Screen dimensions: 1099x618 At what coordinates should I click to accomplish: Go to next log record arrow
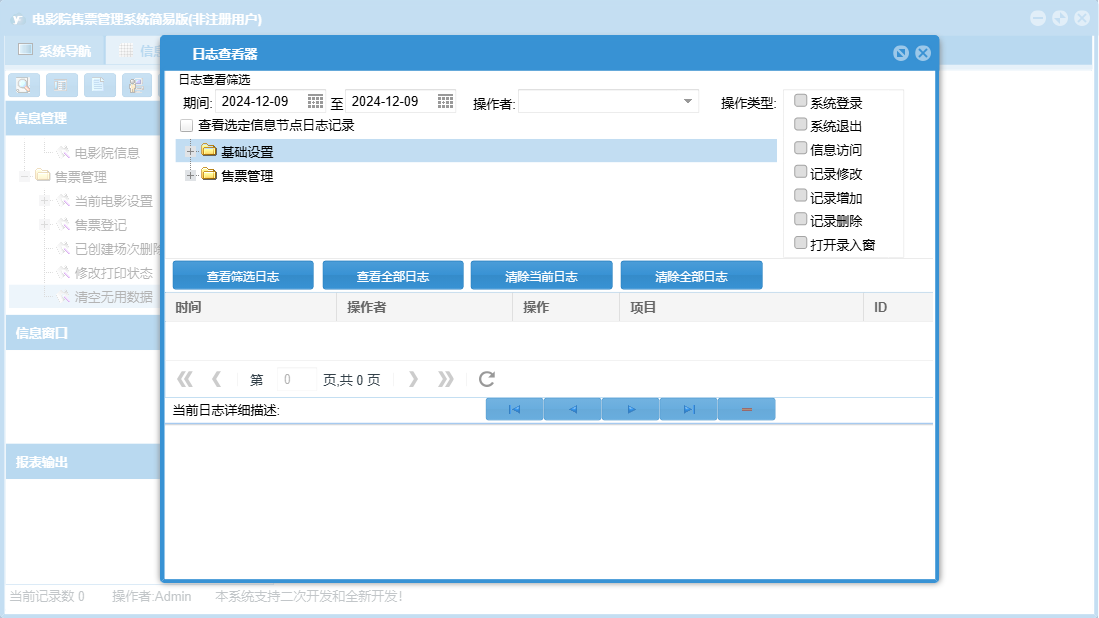pyautogui.click(x=630, y=409)
